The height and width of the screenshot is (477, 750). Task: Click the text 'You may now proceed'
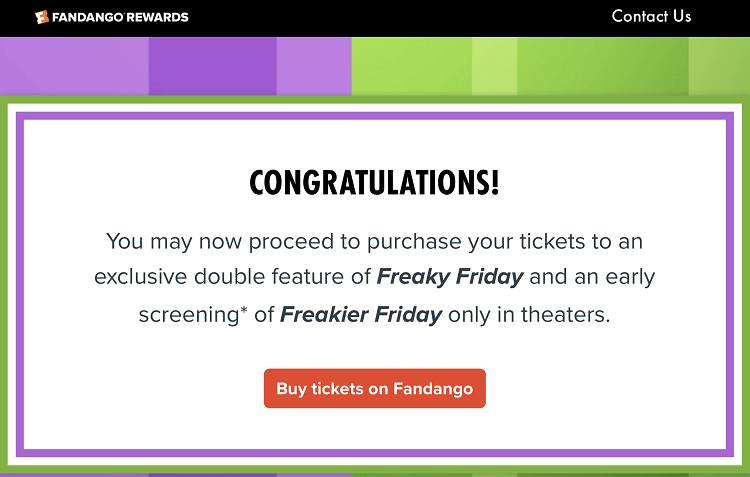click(220, 242)
